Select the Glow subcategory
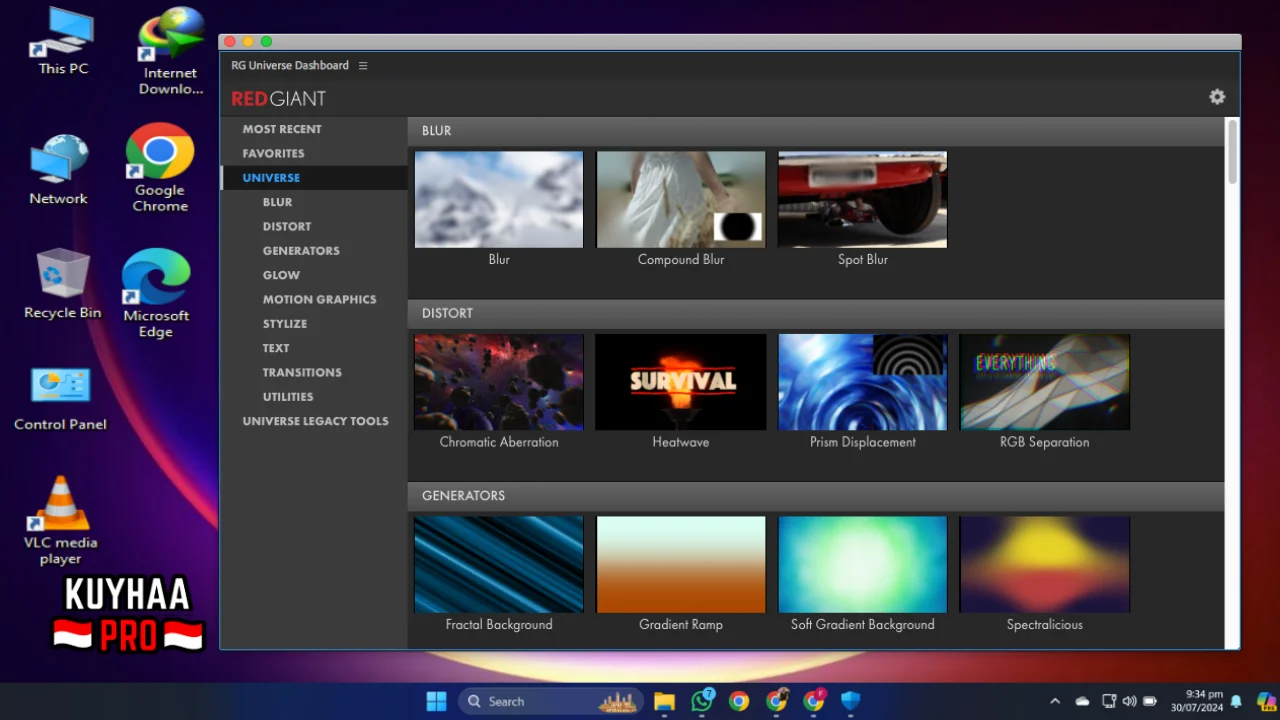 281,275
